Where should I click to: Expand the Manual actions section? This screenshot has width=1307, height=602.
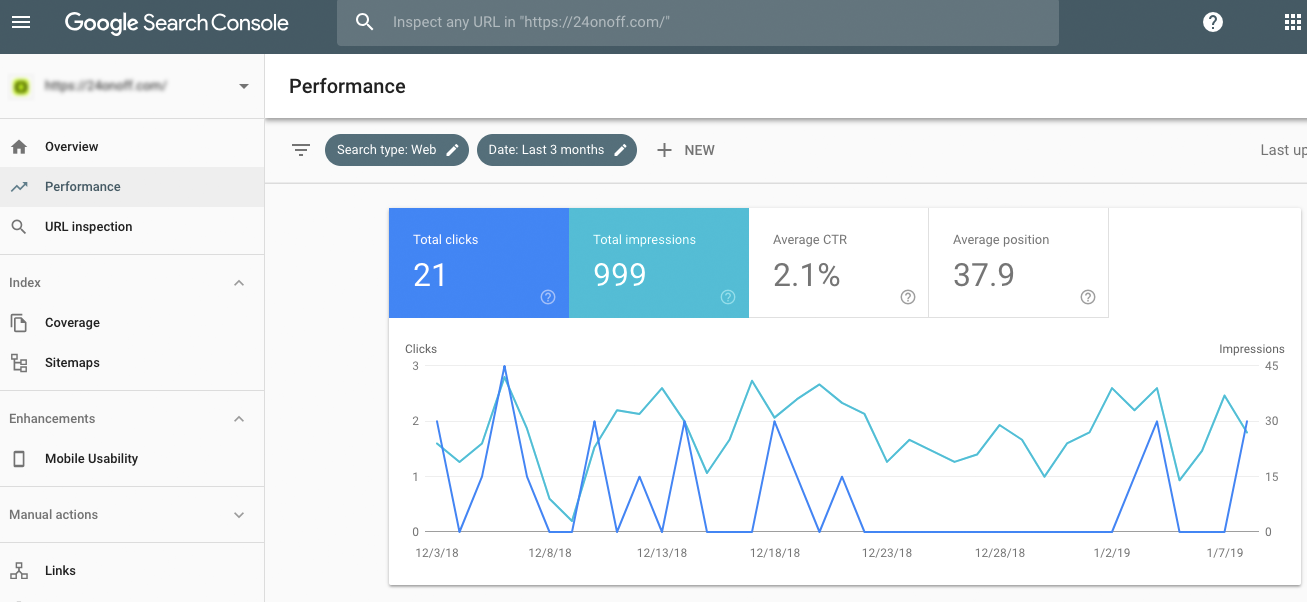click(x=239, y=515)
